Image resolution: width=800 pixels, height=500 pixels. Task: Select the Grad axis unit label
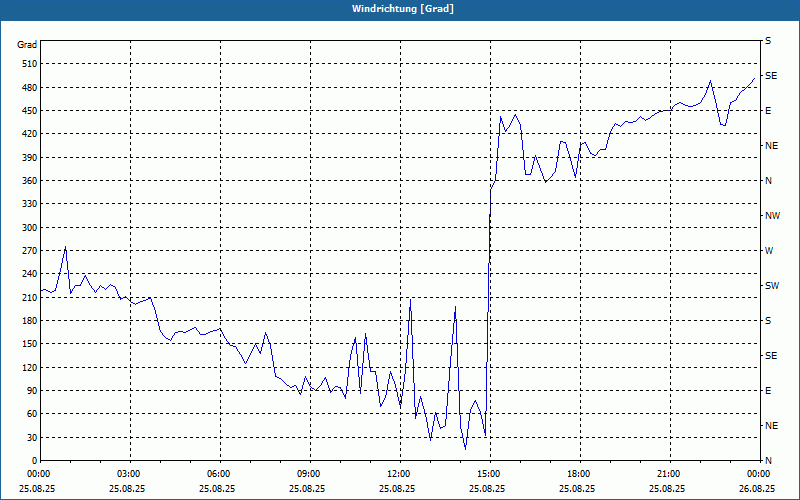click(x=27, y=45)
